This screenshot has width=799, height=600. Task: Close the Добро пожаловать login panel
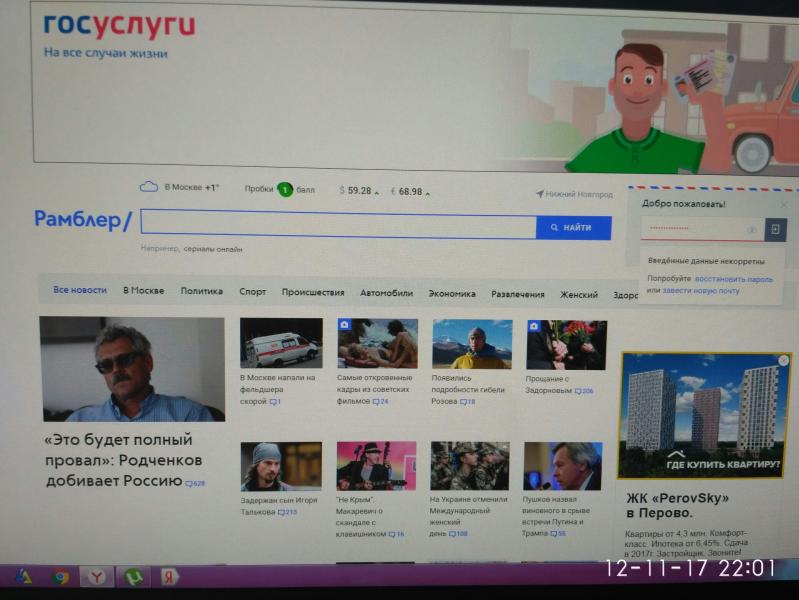(784, 204)
